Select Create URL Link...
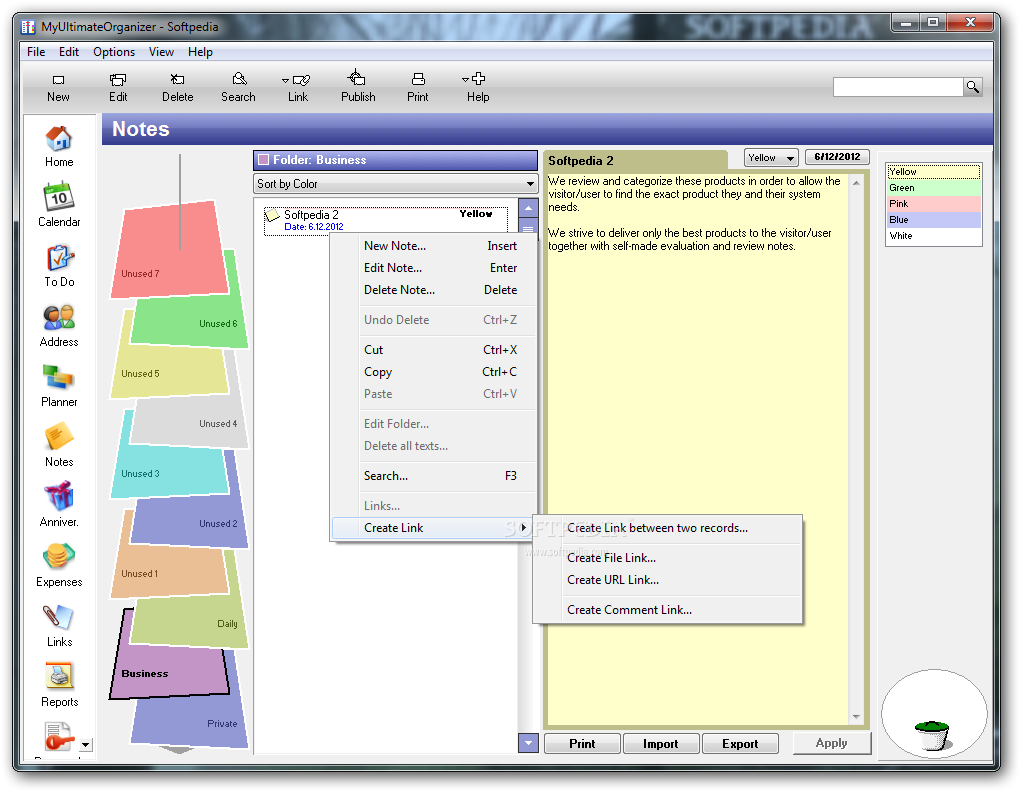 [x=667, y=580]
